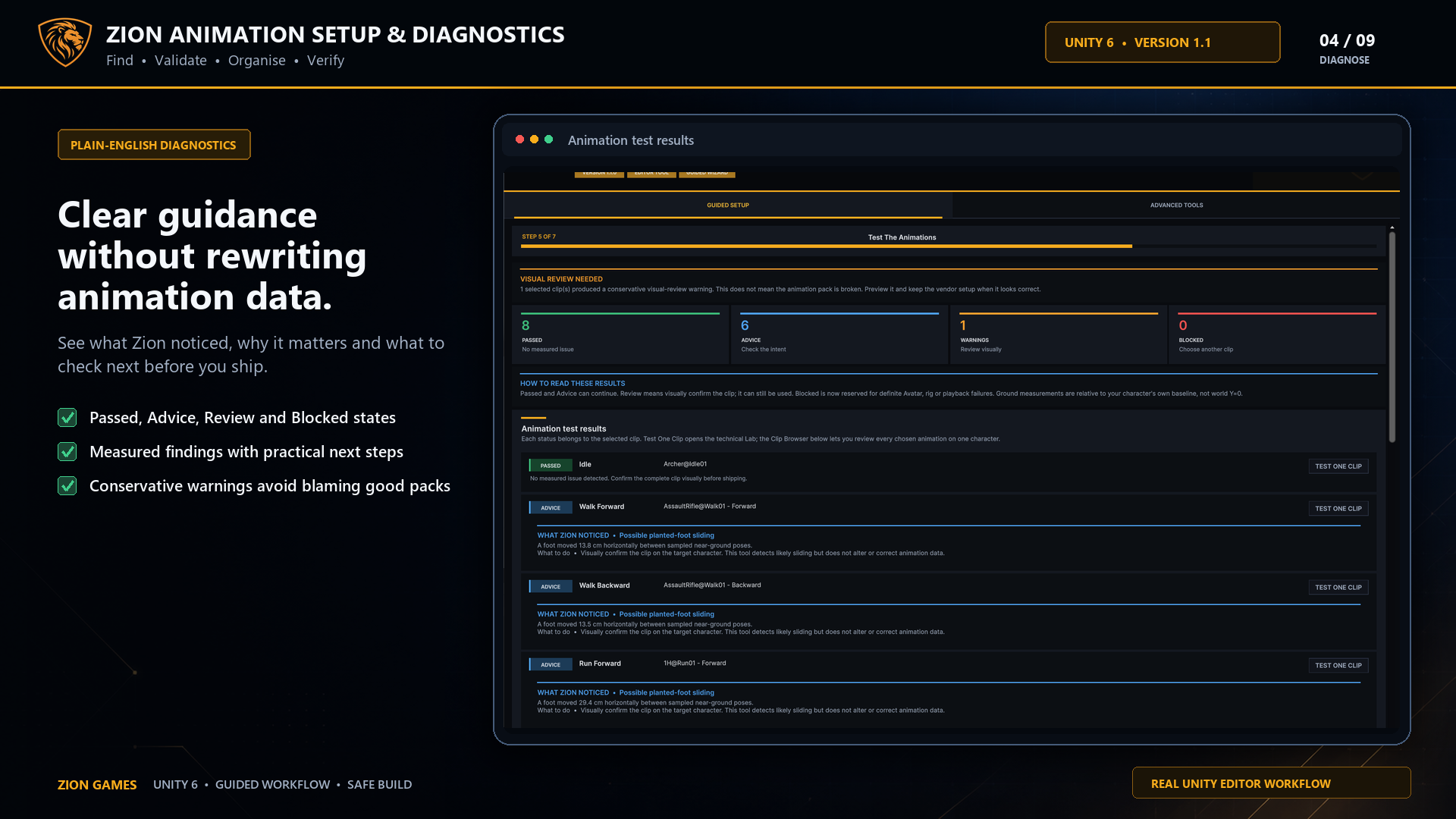Click the Test The Animations step title
This screenshot has height=819, width=1456.
pyautogui.click(x=902, y=237)
